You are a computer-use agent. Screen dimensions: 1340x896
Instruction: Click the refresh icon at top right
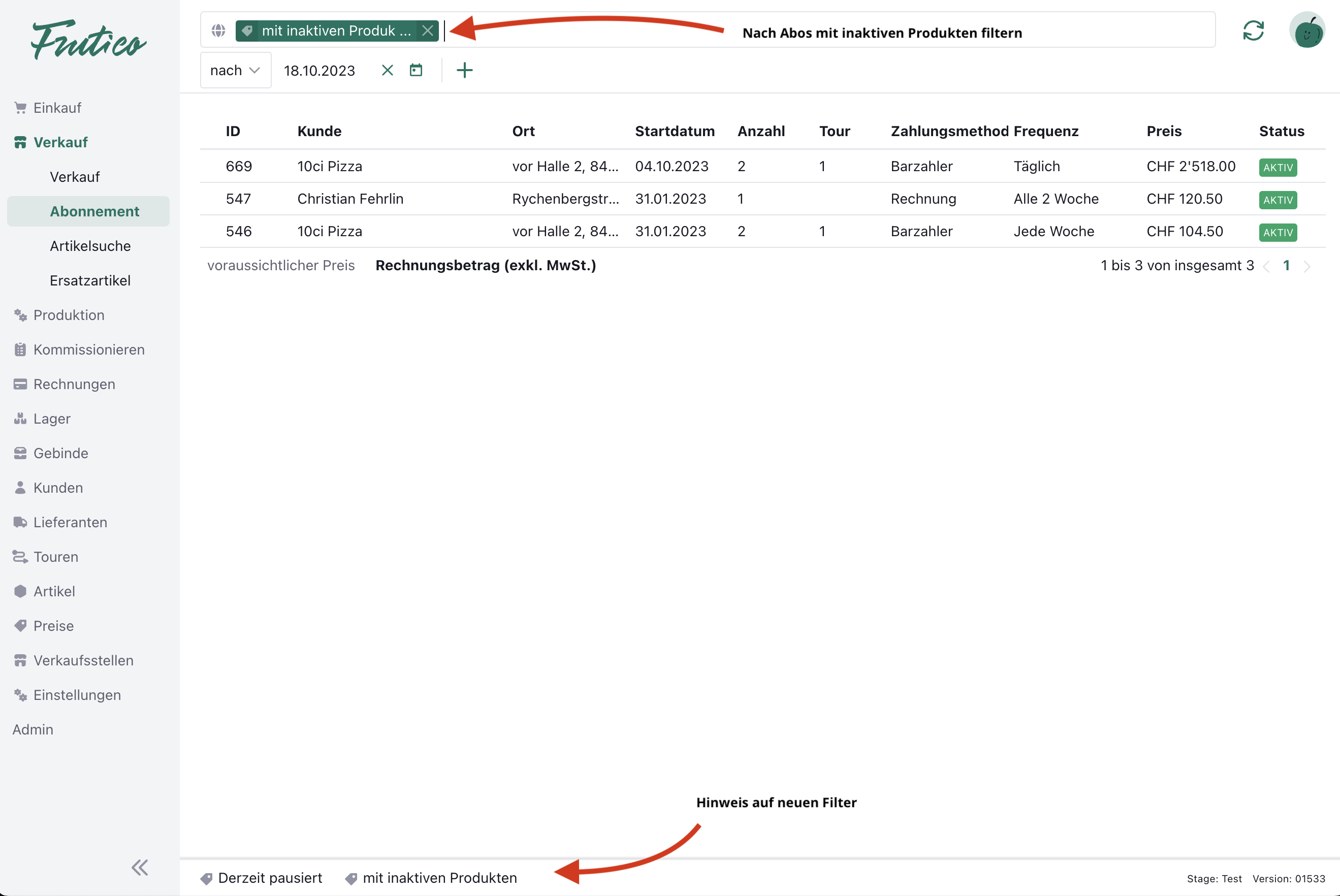pos(1253,31)
